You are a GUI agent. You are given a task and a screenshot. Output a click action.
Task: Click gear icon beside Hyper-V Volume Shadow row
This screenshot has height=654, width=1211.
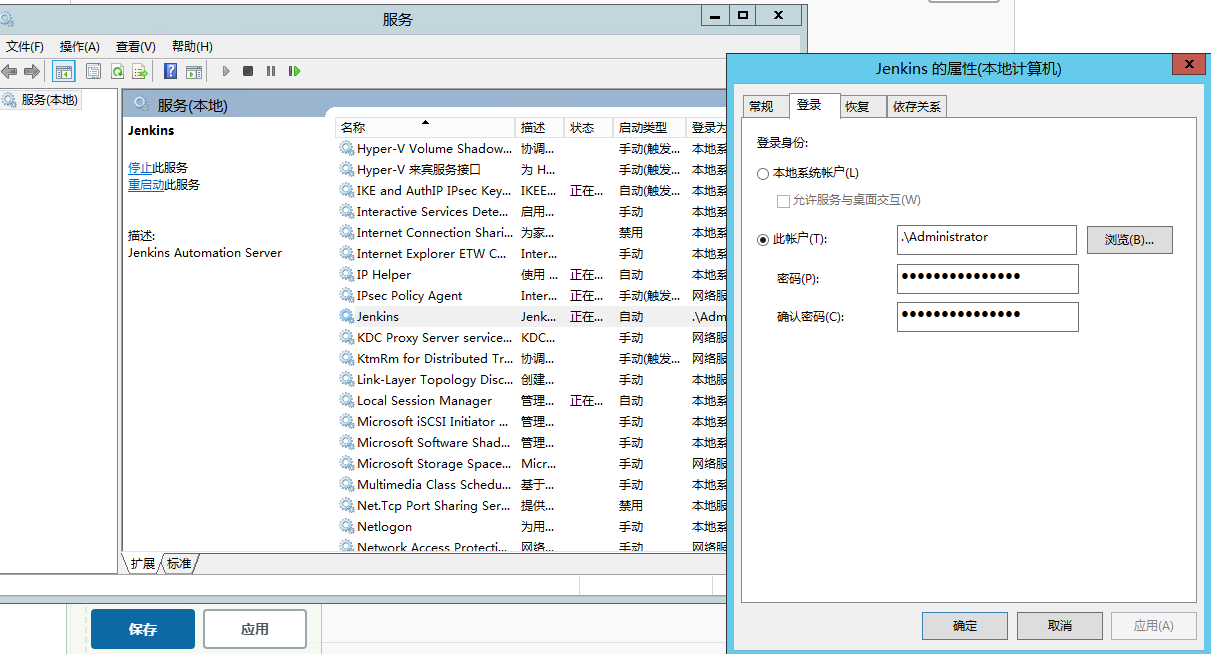pyautogui.click(x=347, y=148)
